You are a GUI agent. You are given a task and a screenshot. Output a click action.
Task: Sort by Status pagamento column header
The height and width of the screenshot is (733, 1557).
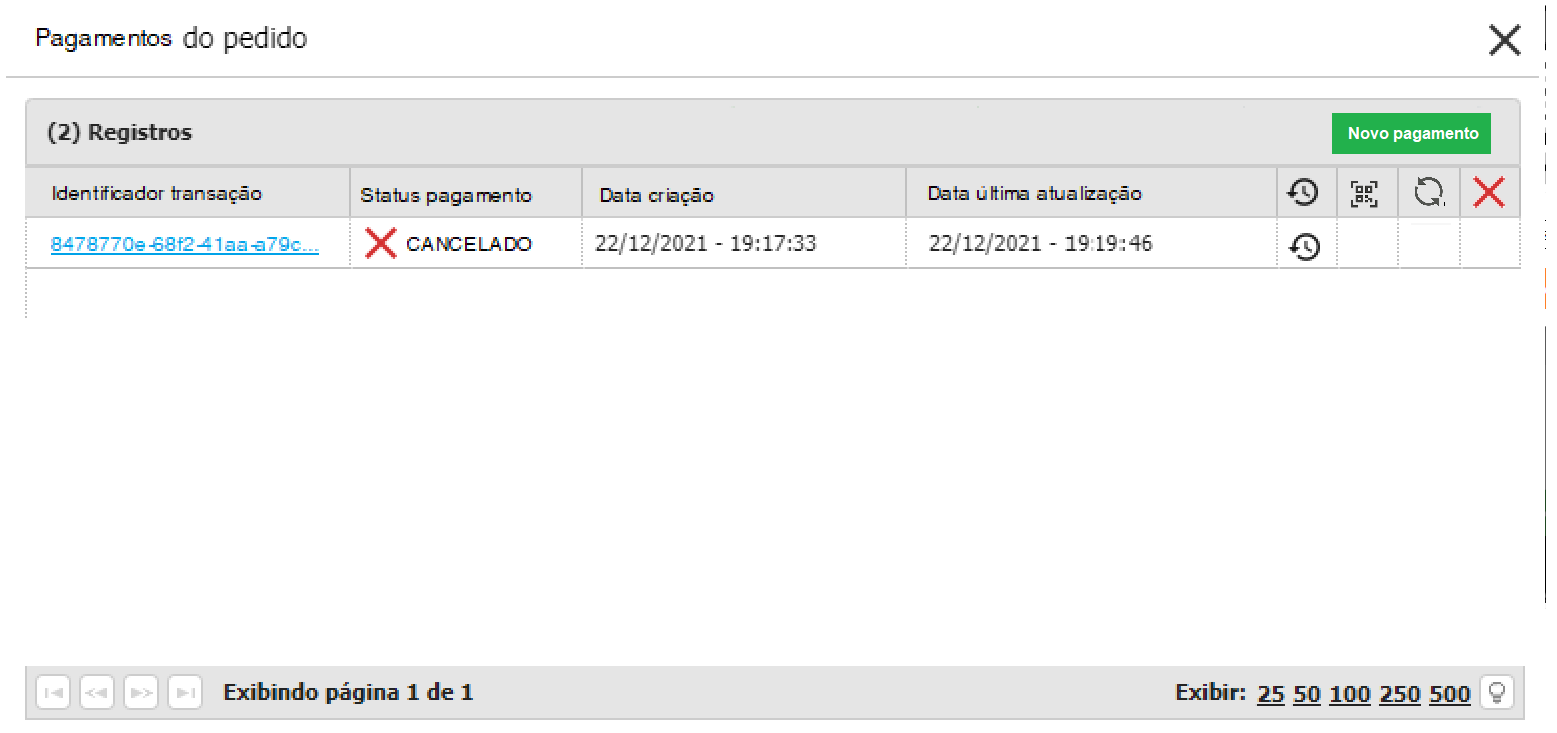(x=446, y=194)
